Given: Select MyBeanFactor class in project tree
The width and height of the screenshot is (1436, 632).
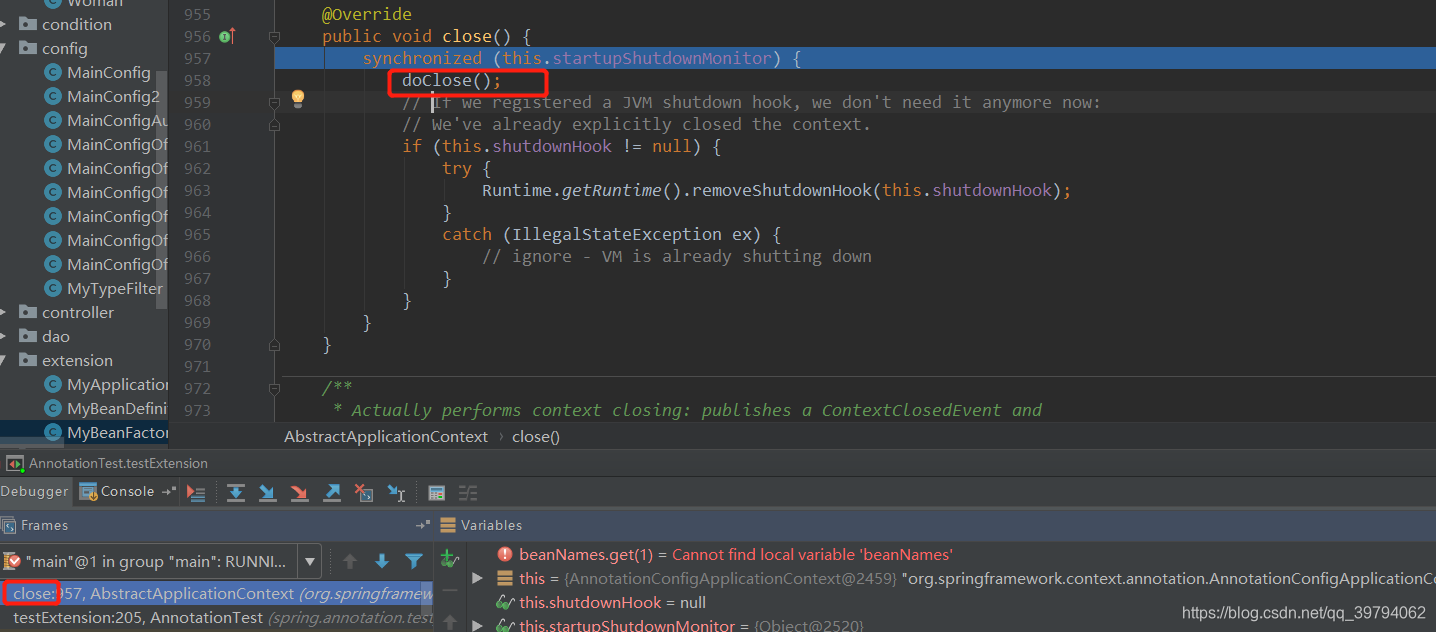Looking at the screenshot, I should [118, 432].
